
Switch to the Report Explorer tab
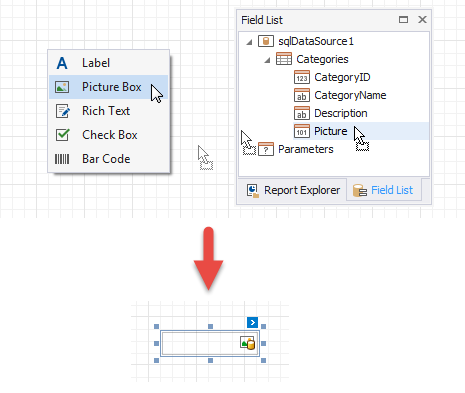coord(293,191)
